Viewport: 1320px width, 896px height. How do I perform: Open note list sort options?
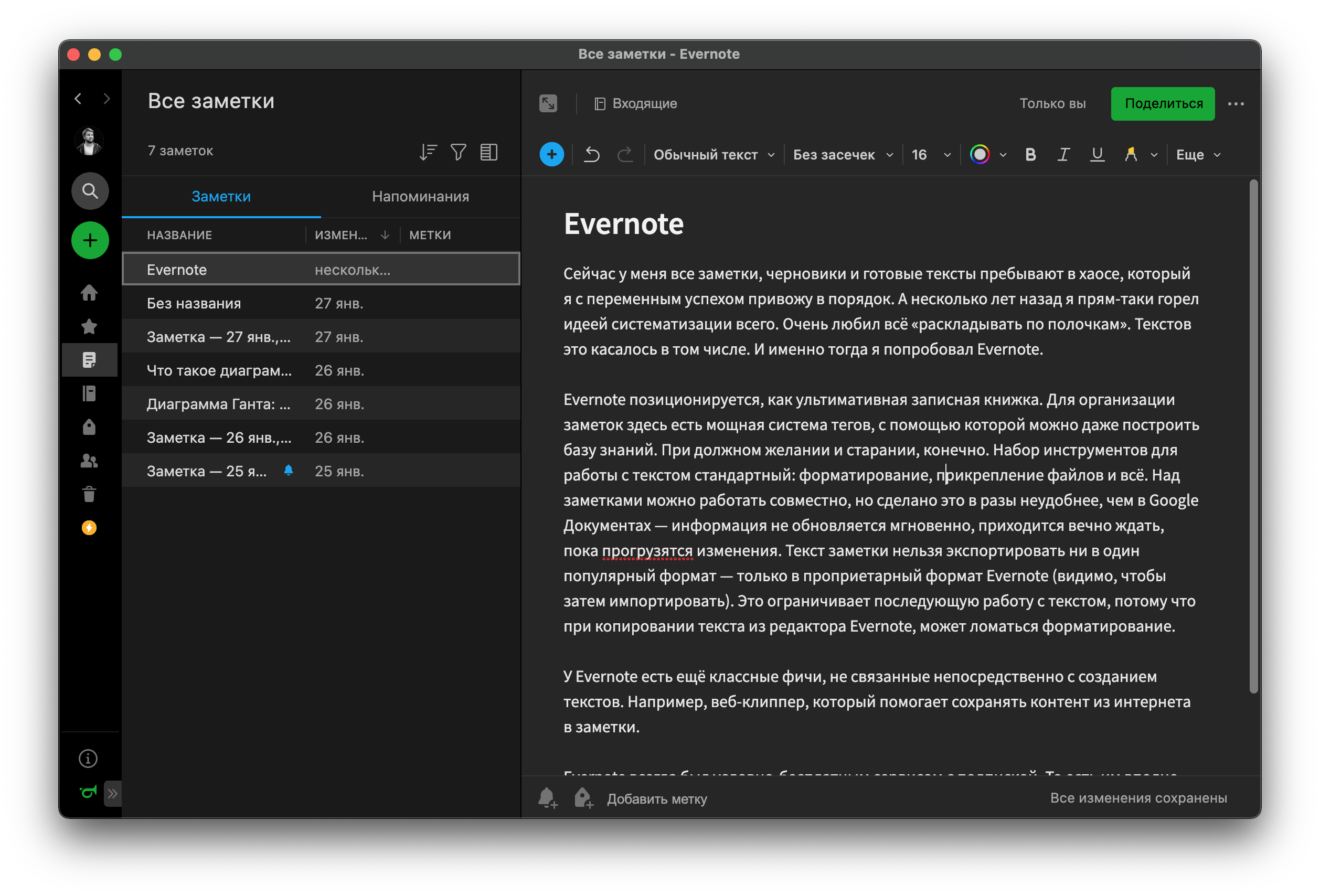click(x=428, y=152)
